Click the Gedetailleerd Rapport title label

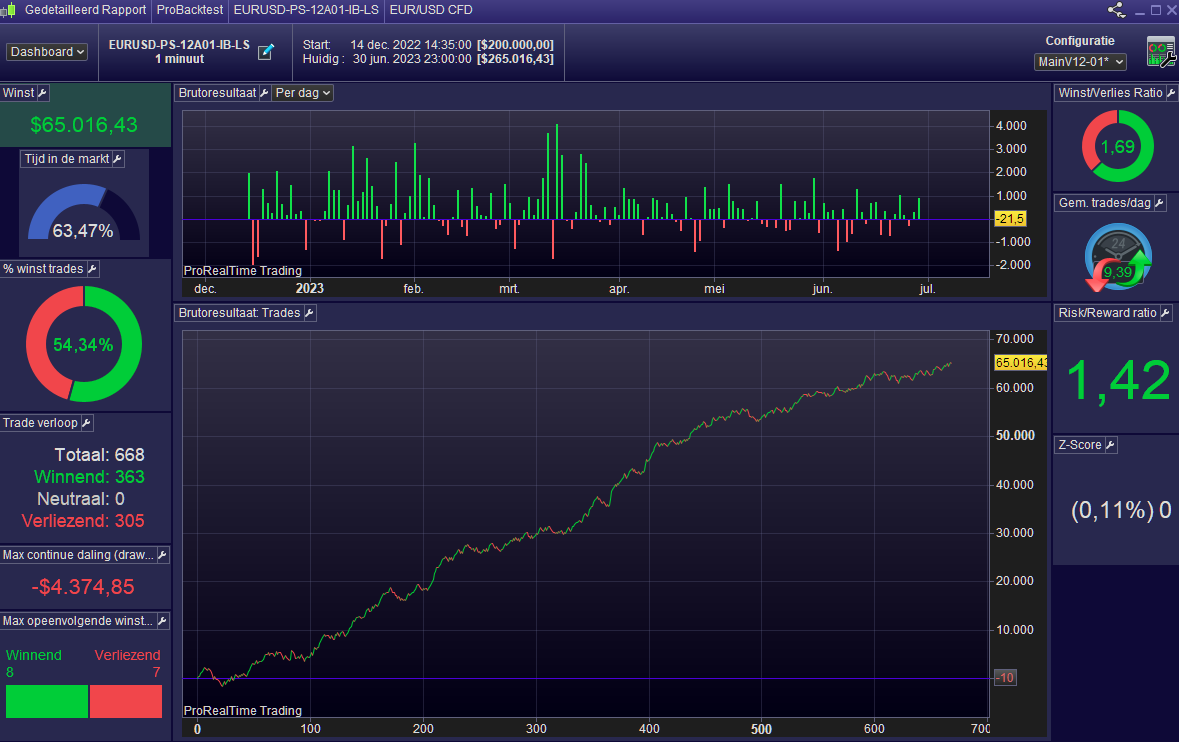[x=86, y=10]
